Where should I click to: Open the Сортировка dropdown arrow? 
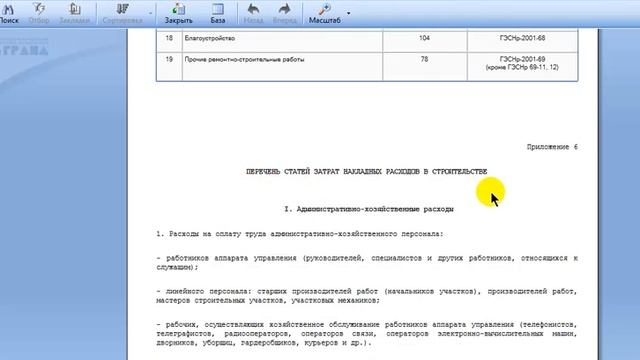[150, 13]
